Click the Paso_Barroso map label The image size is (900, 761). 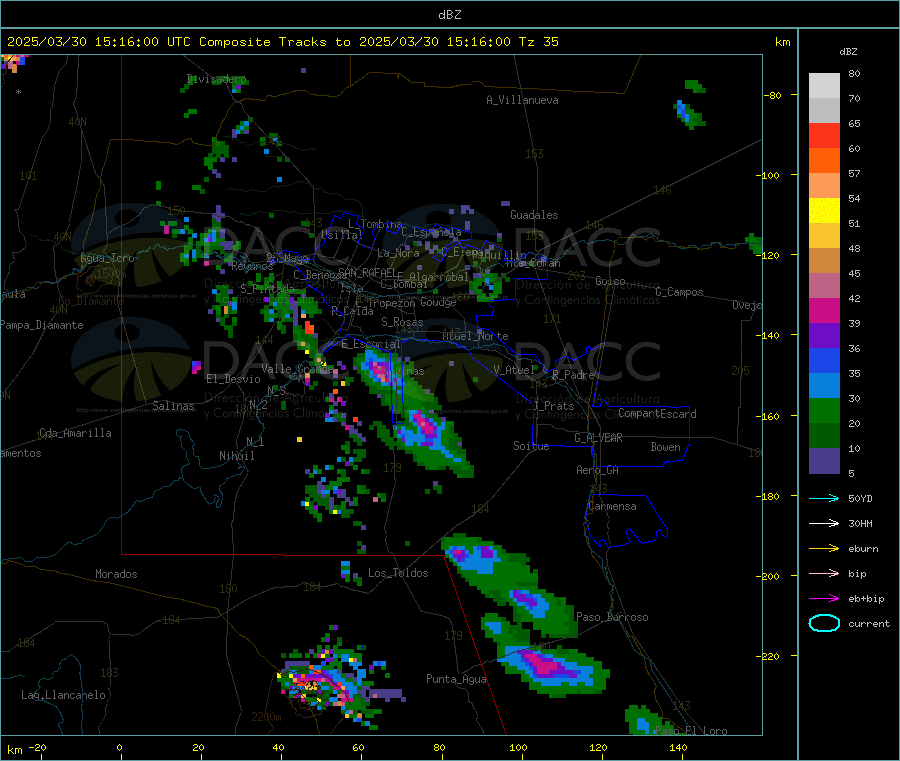click(612, 617)
